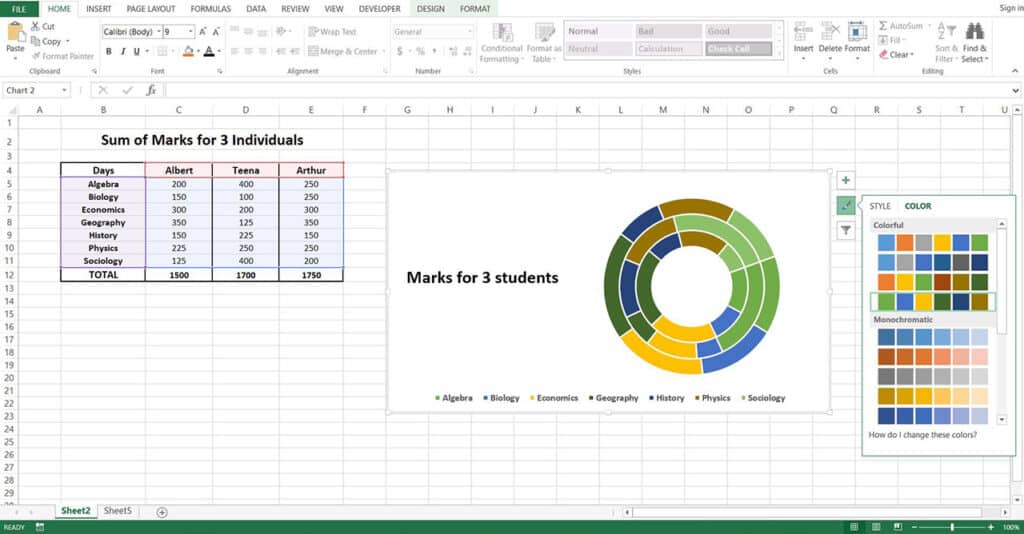Toggle Bold formatting
The image size is (1024, 534).
(109, 52)
